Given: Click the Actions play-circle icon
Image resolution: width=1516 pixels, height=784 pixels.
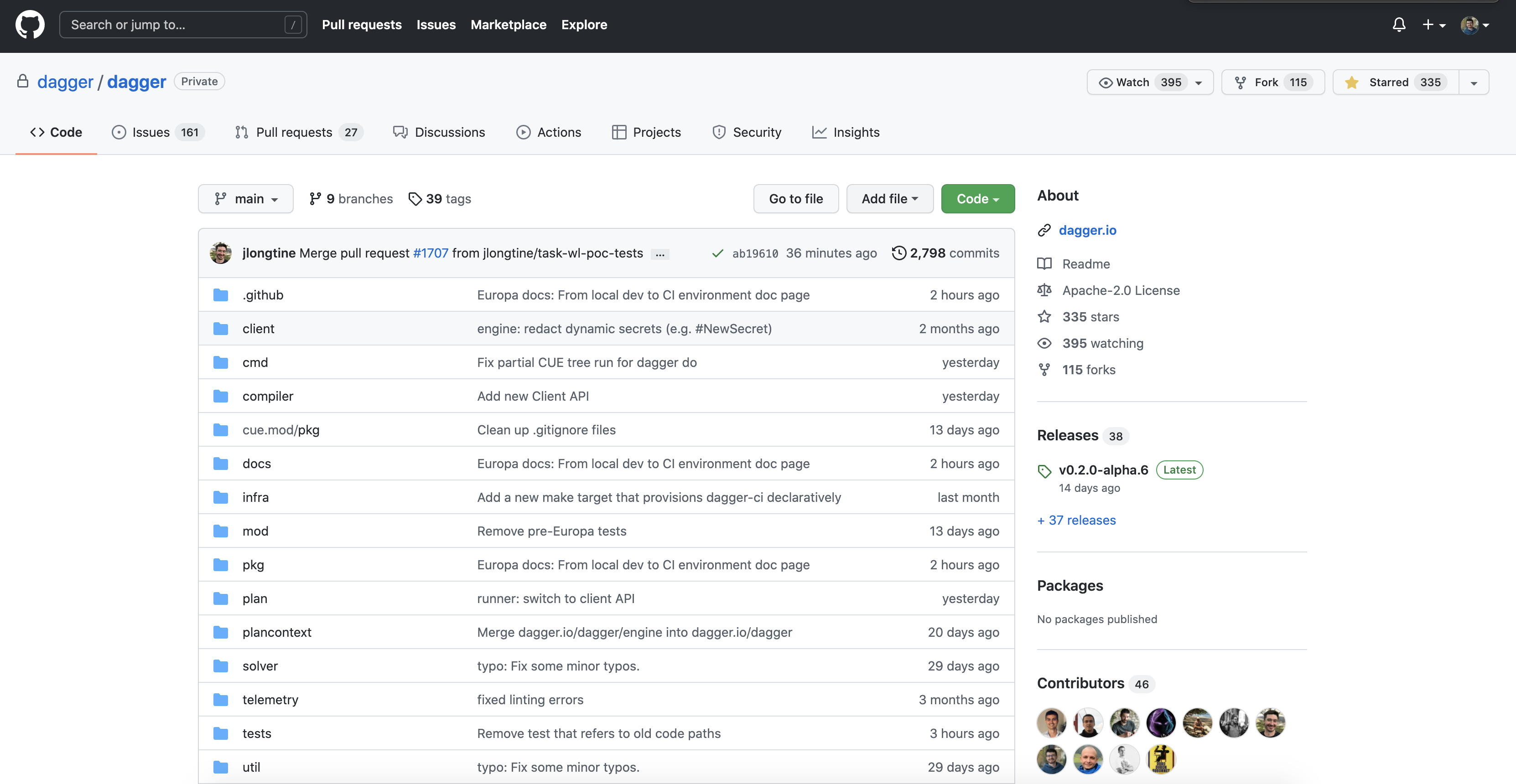Looking at the screenshot, I should pyautogui.click(x=524, y=132).
